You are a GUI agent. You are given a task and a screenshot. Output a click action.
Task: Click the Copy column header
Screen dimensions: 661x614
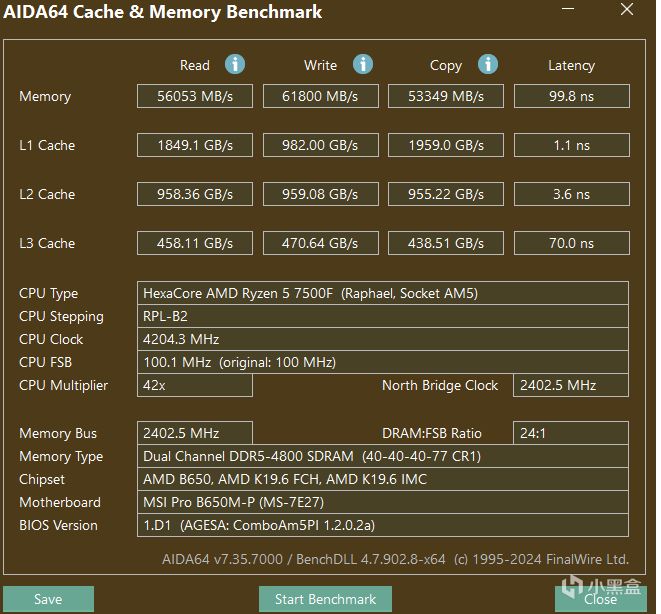446,66
